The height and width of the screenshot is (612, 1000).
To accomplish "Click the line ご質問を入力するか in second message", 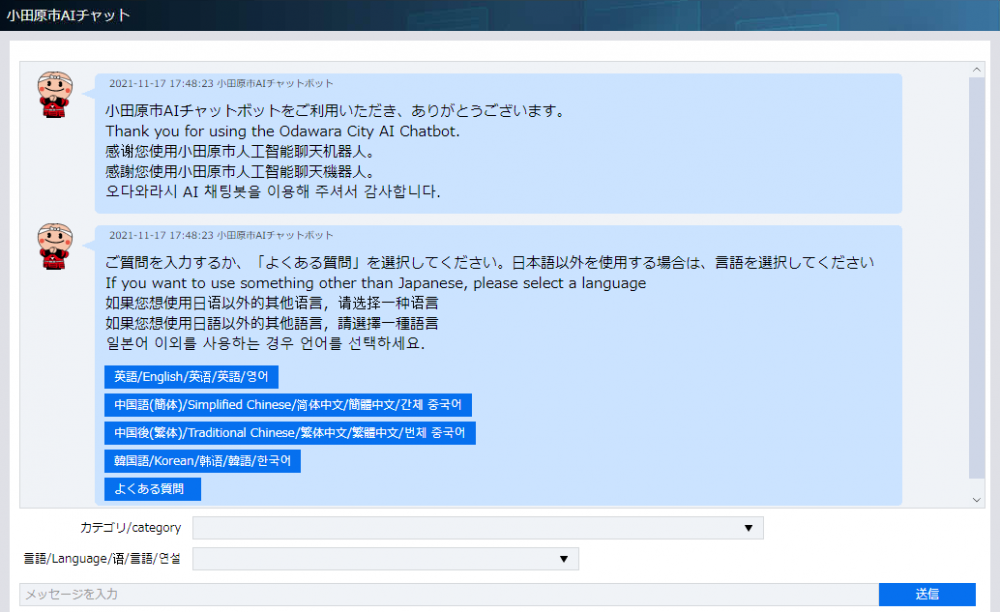I will click(x=489, y=263).
